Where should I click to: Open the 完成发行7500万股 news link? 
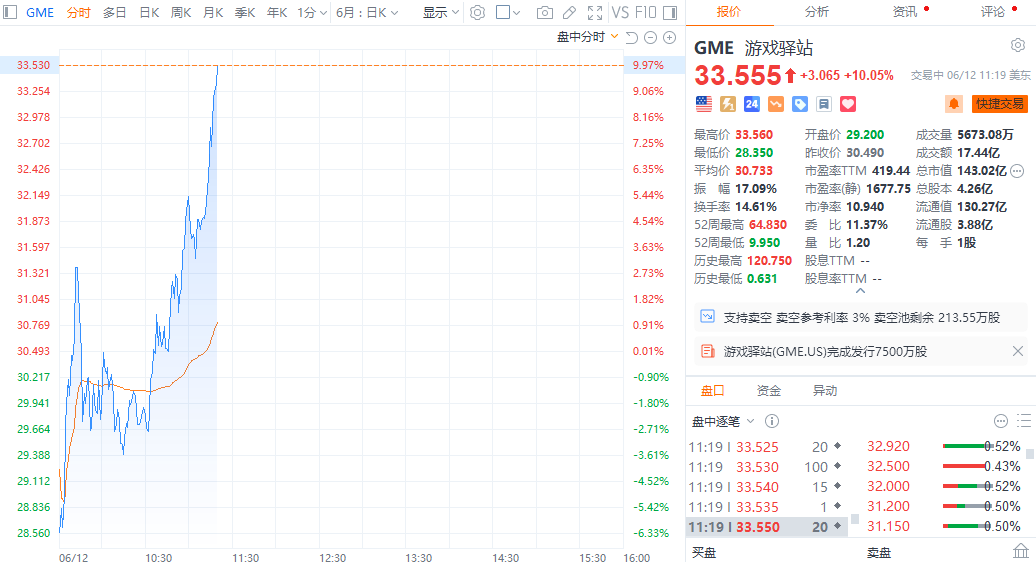tap(825, 351)
